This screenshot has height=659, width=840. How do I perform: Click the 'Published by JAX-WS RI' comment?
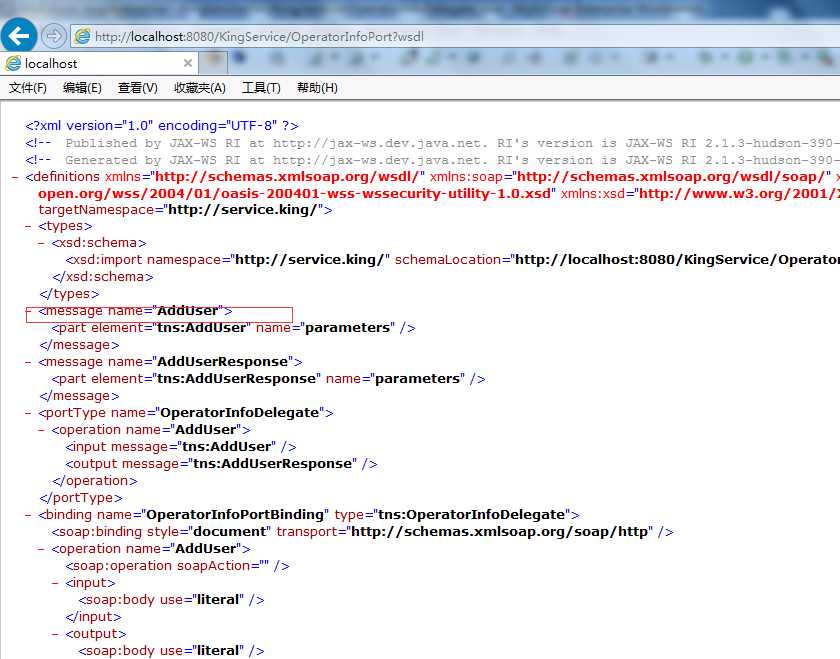(x=432, y=143)
